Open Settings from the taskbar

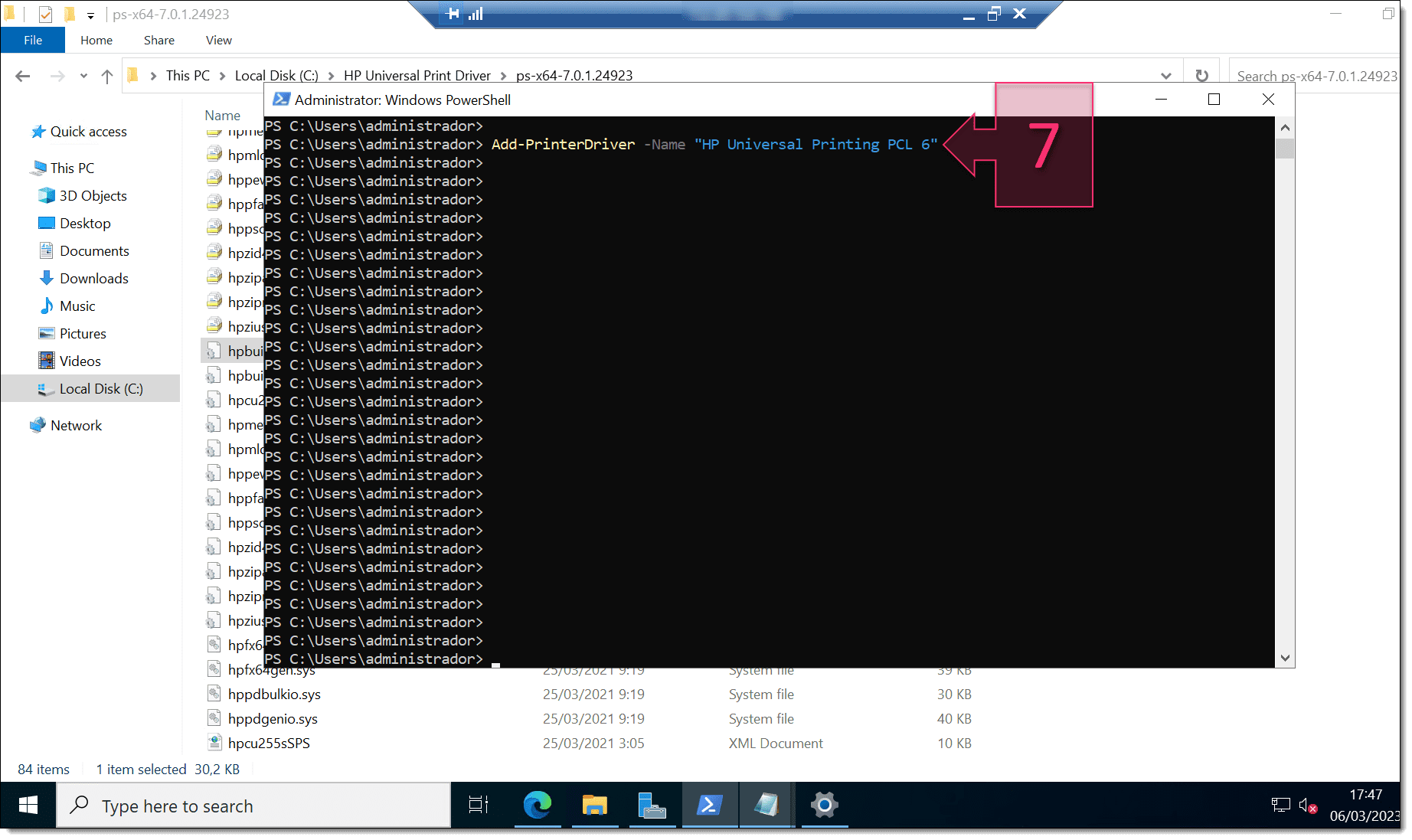click(824, 805)
